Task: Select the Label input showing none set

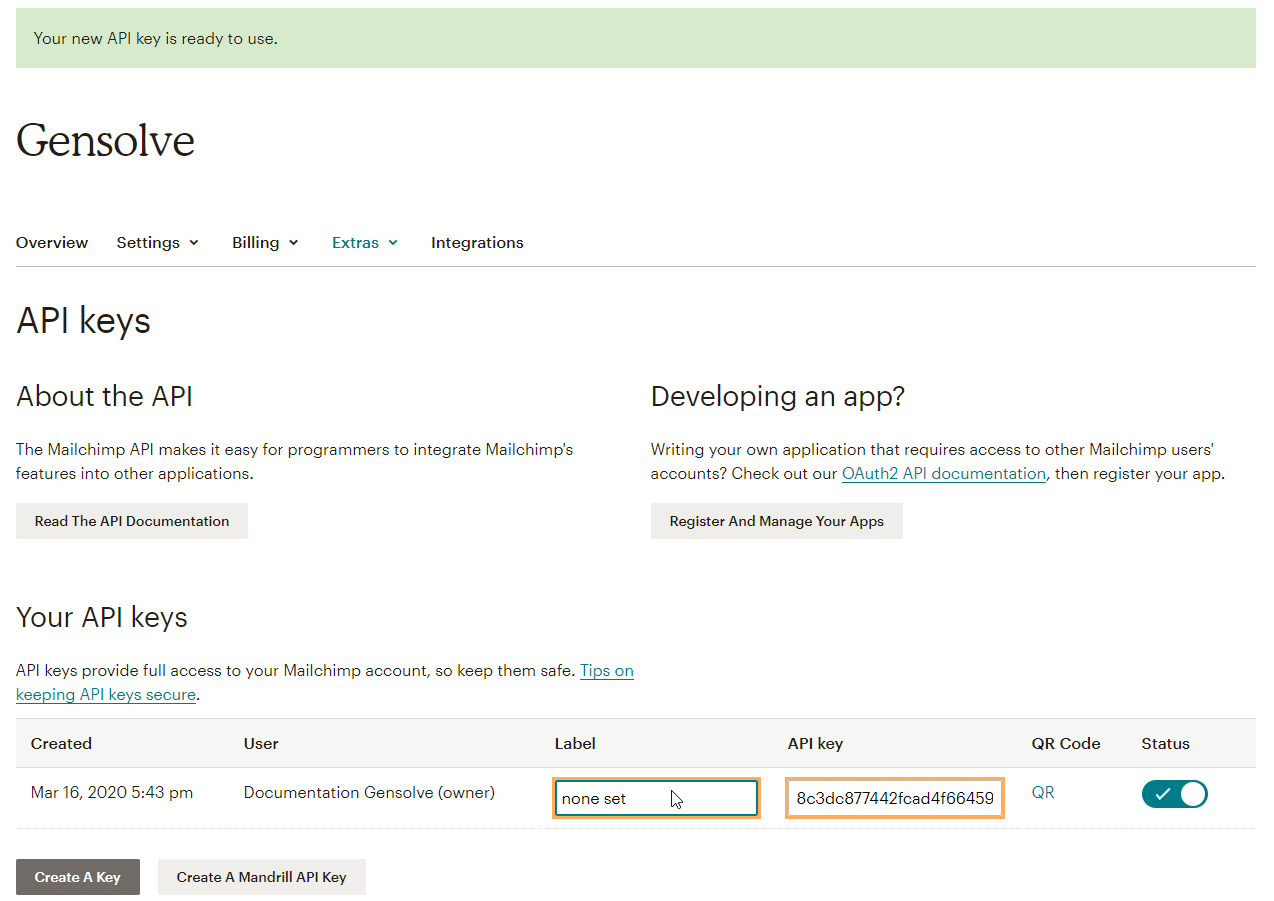Action: click(655, 797)
